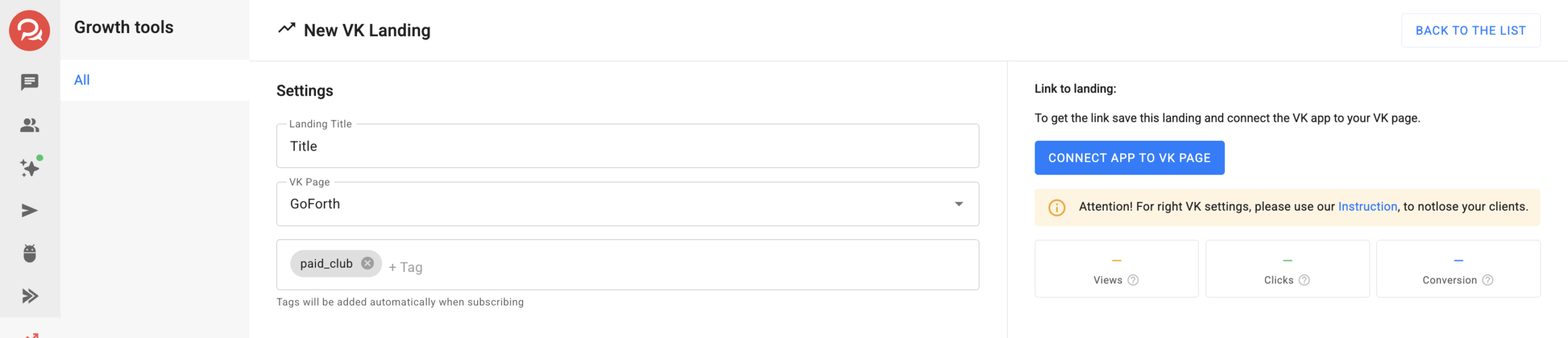The height and width of the screenshot is (338, 1568).
Task: Select the All tab in Growth tools
Action: 82,80
